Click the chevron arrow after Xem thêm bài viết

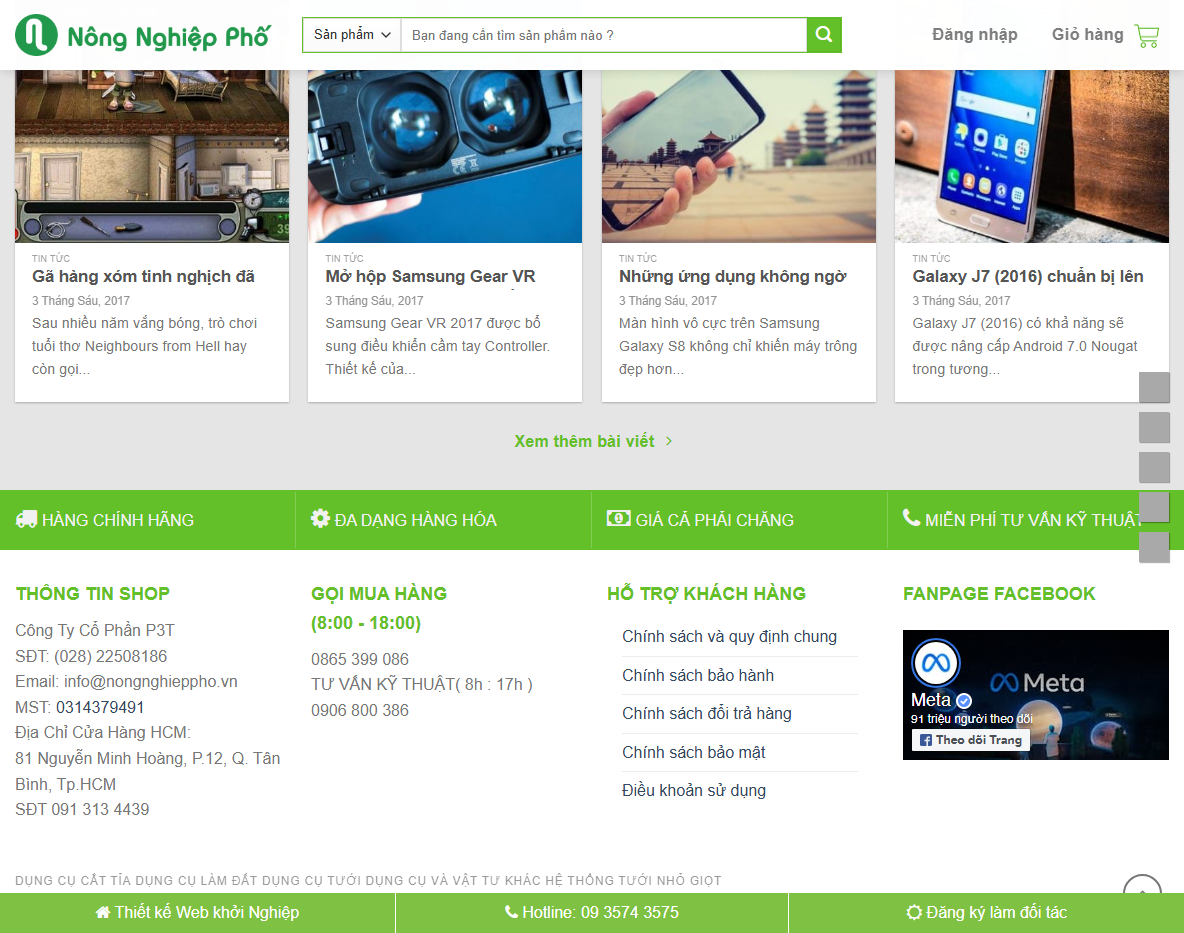tap(667, 441)
